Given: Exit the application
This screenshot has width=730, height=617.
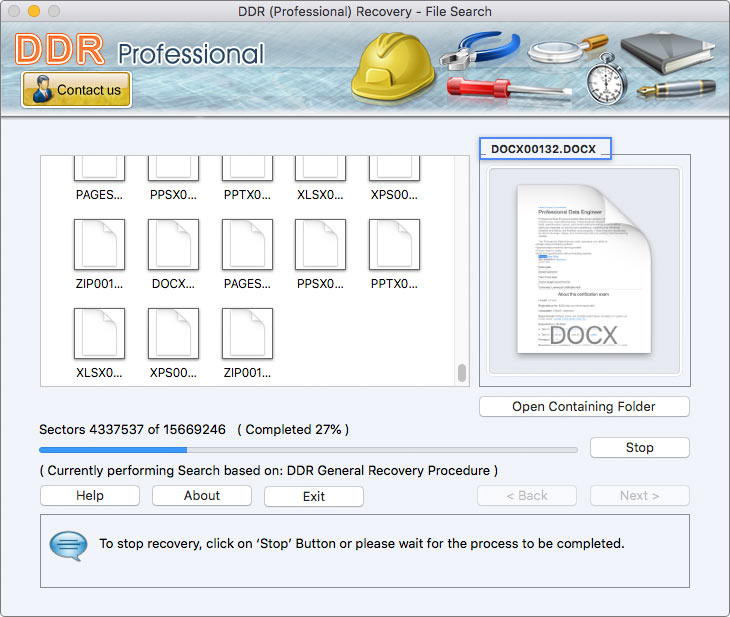Looking at the screenshot, I should [x=314, y=496].
